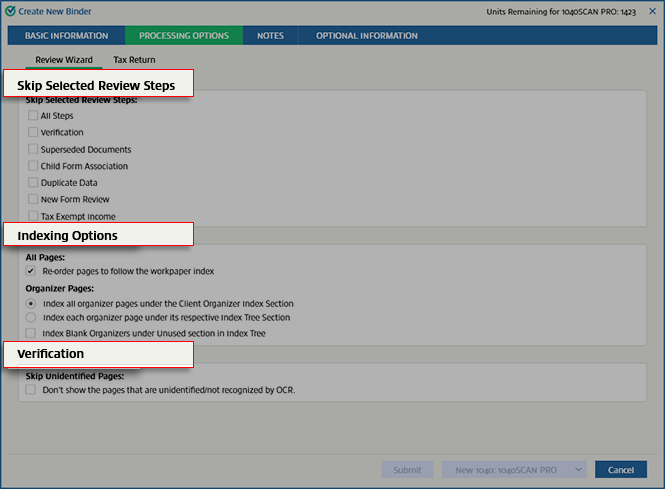The height and width of the screenshot is (489, 665).
Task: Close the Create New Binder dialog
Action: [x=652, y=10]
